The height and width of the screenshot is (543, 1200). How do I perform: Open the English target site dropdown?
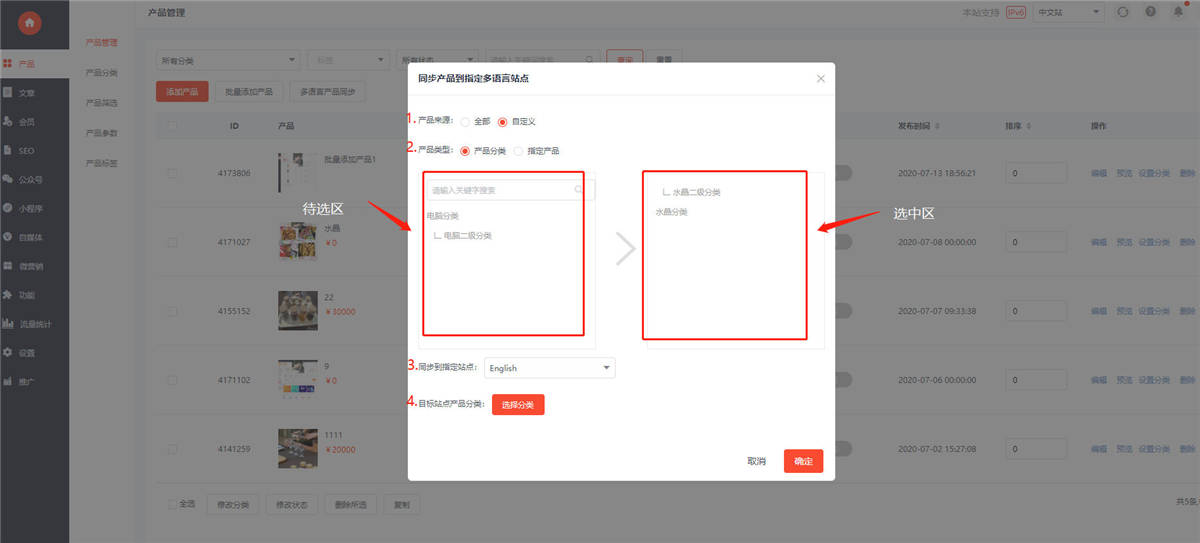(549, 368)
